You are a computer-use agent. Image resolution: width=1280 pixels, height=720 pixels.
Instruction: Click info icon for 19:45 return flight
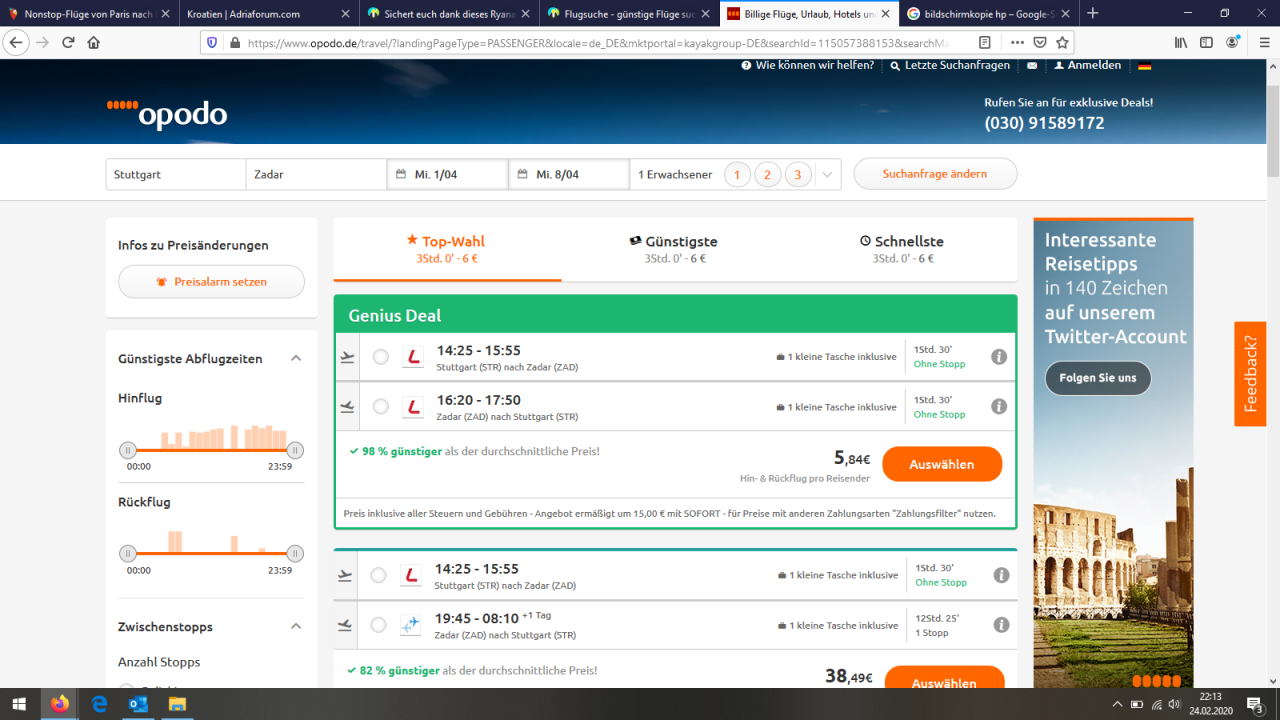(x=1001, y=625)
